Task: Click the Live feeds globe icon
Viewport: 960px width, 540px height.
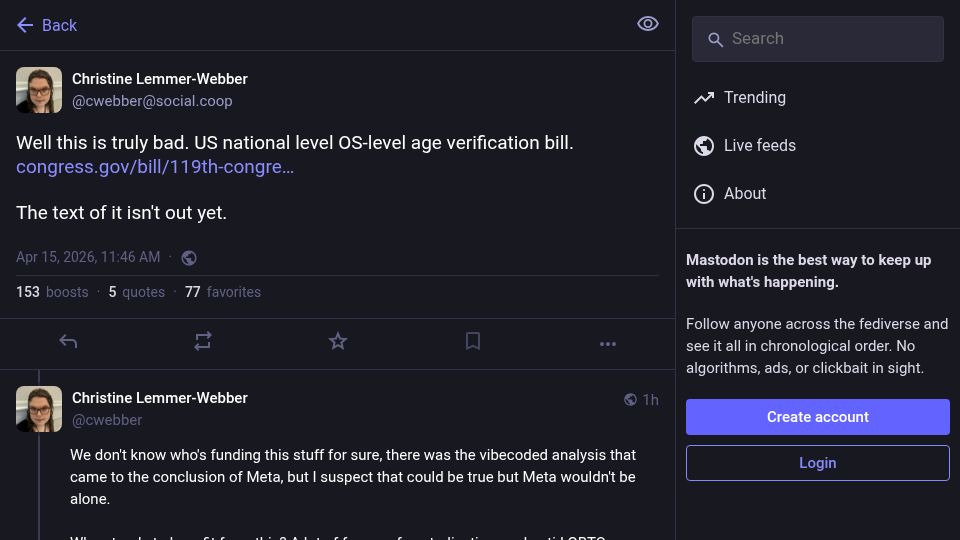Action: (703, 146)
